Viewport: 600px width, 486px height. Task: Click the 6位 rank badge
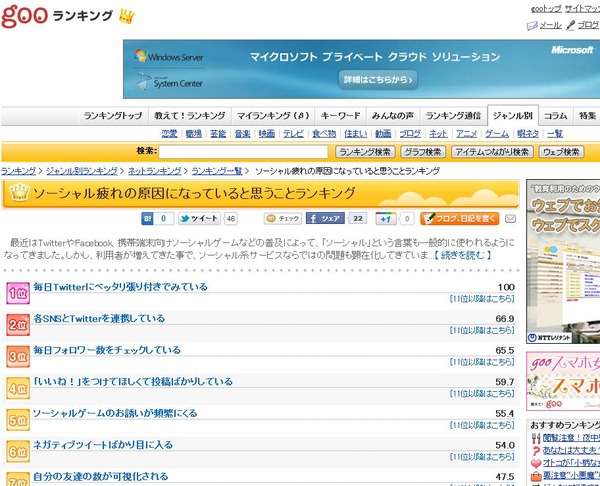[18, 452]
